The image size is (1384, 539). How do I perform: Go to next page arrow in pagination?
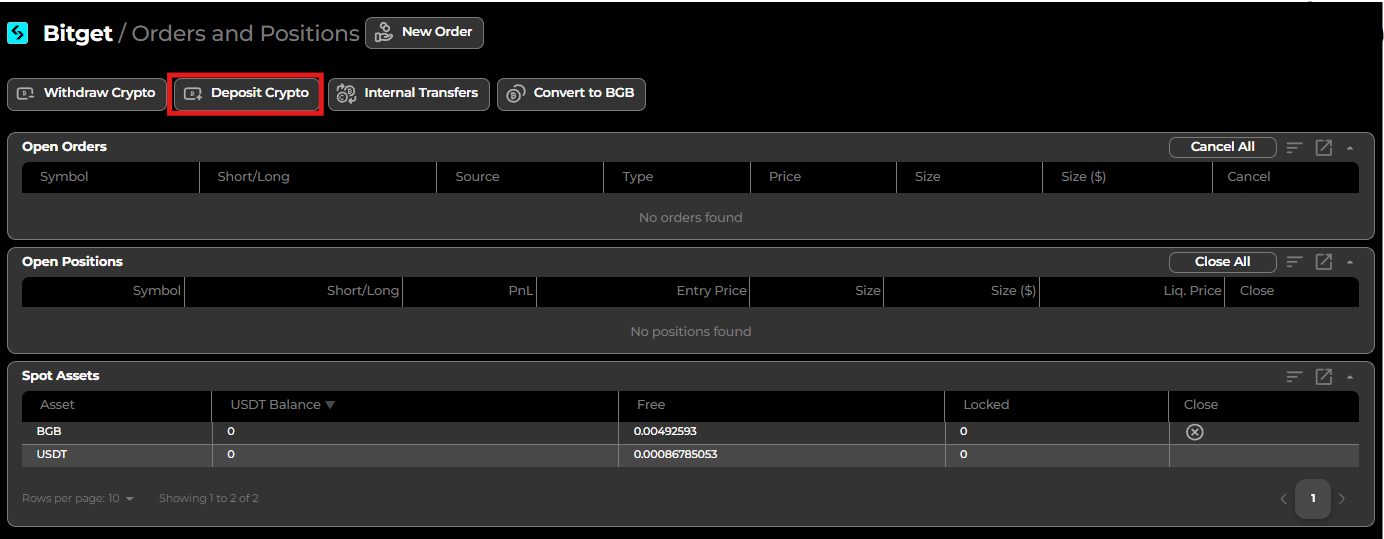pyautogui.click(x=1342, y=499)
